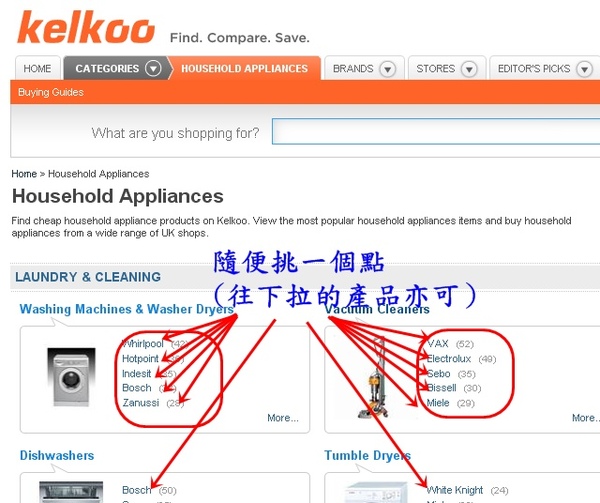Open the vacuum cleaner thumbnail image
Screen dimensions: 600x503
373,379
